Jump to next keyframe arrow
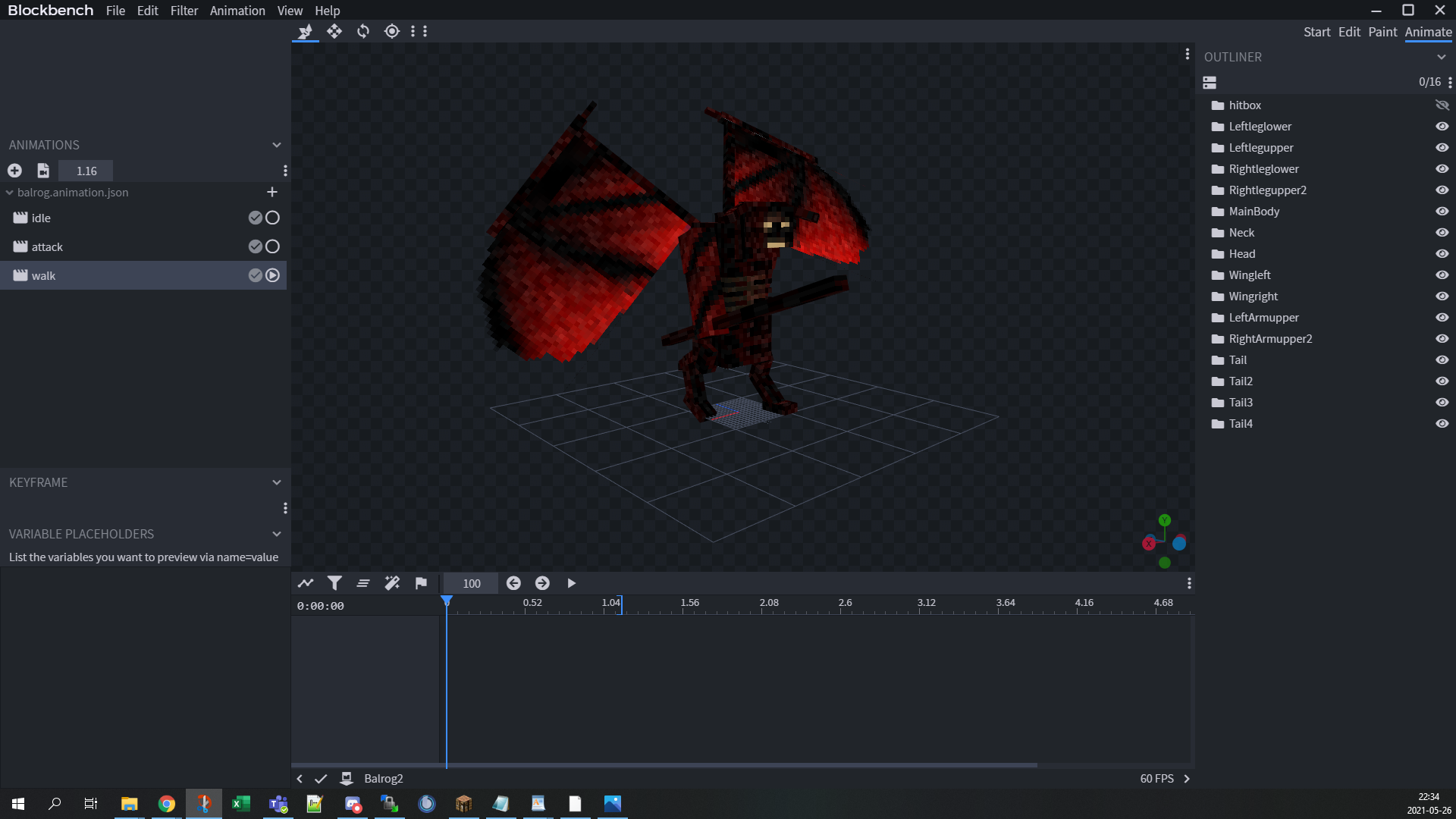 coord(542,583)
